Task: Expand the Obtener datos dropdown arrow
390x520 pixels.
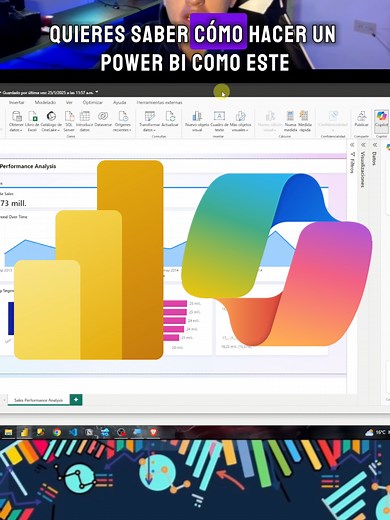Action: click(x=21, y=130)
